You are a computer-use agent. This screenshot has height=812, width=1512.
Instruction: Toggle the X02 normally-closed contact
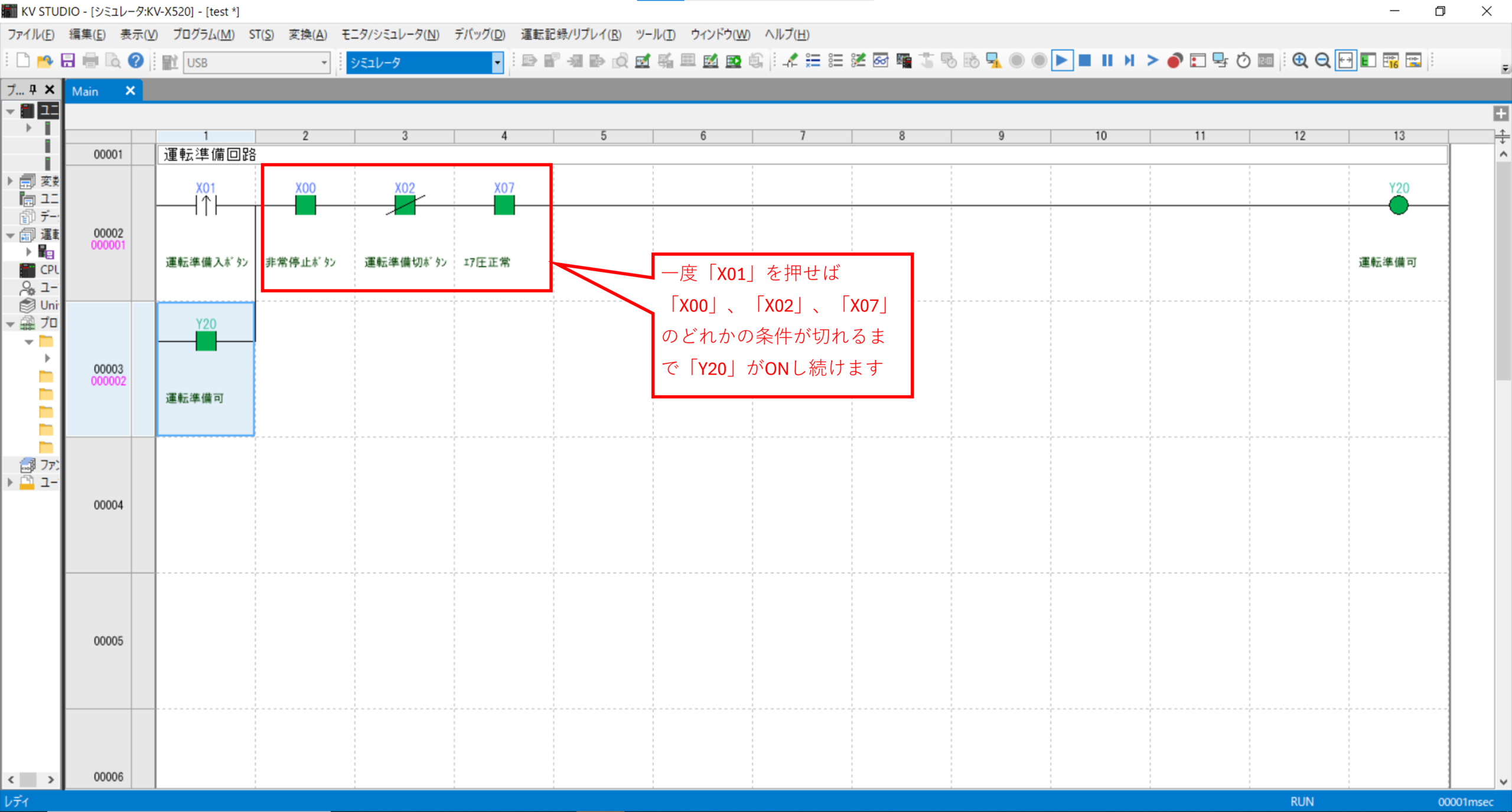coord(405,206)
